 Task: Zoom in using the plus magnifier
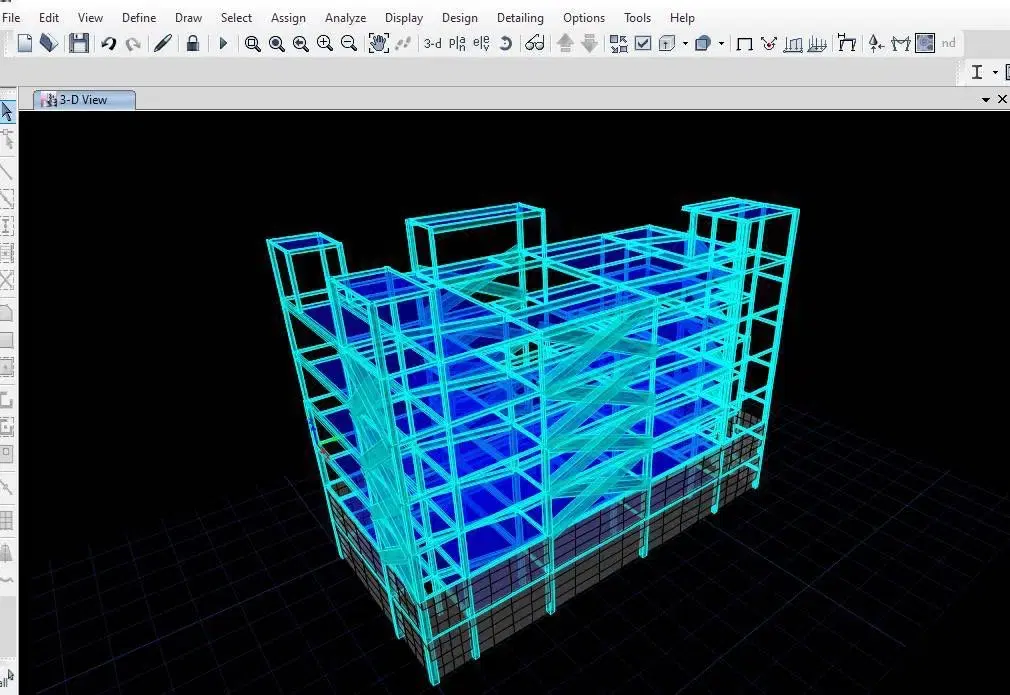pyautogui.click(x=325, y=43)
